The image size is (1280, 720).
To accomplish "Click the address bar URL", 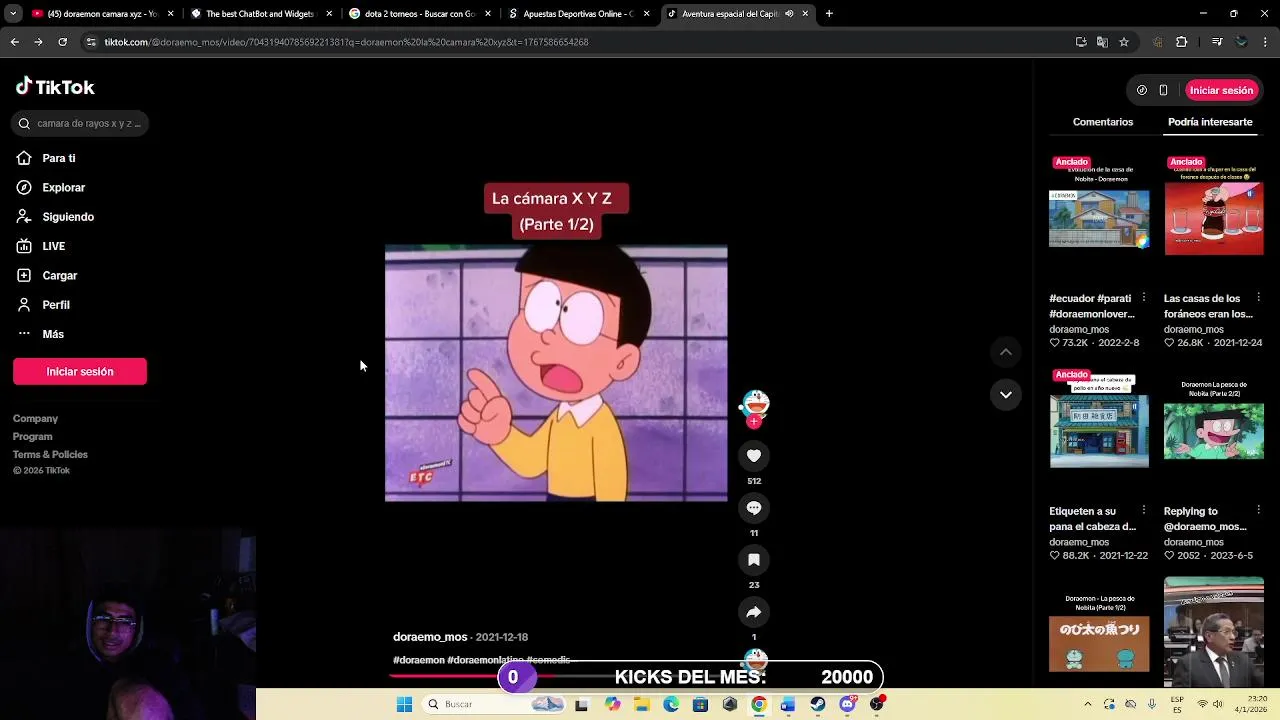I will click(346, 42).
